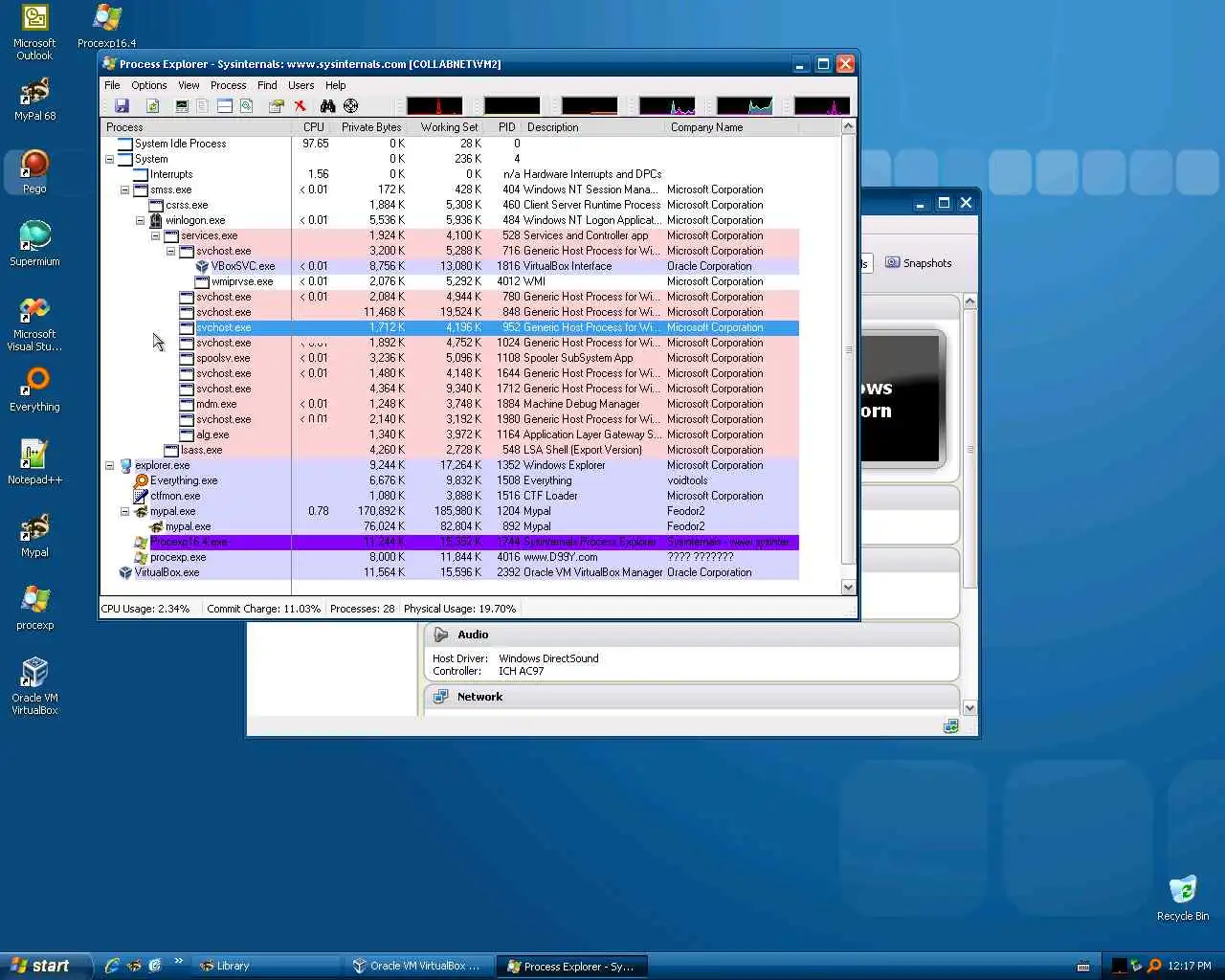Click the cyan mini graph, second from toolbar end

(745, 106)
